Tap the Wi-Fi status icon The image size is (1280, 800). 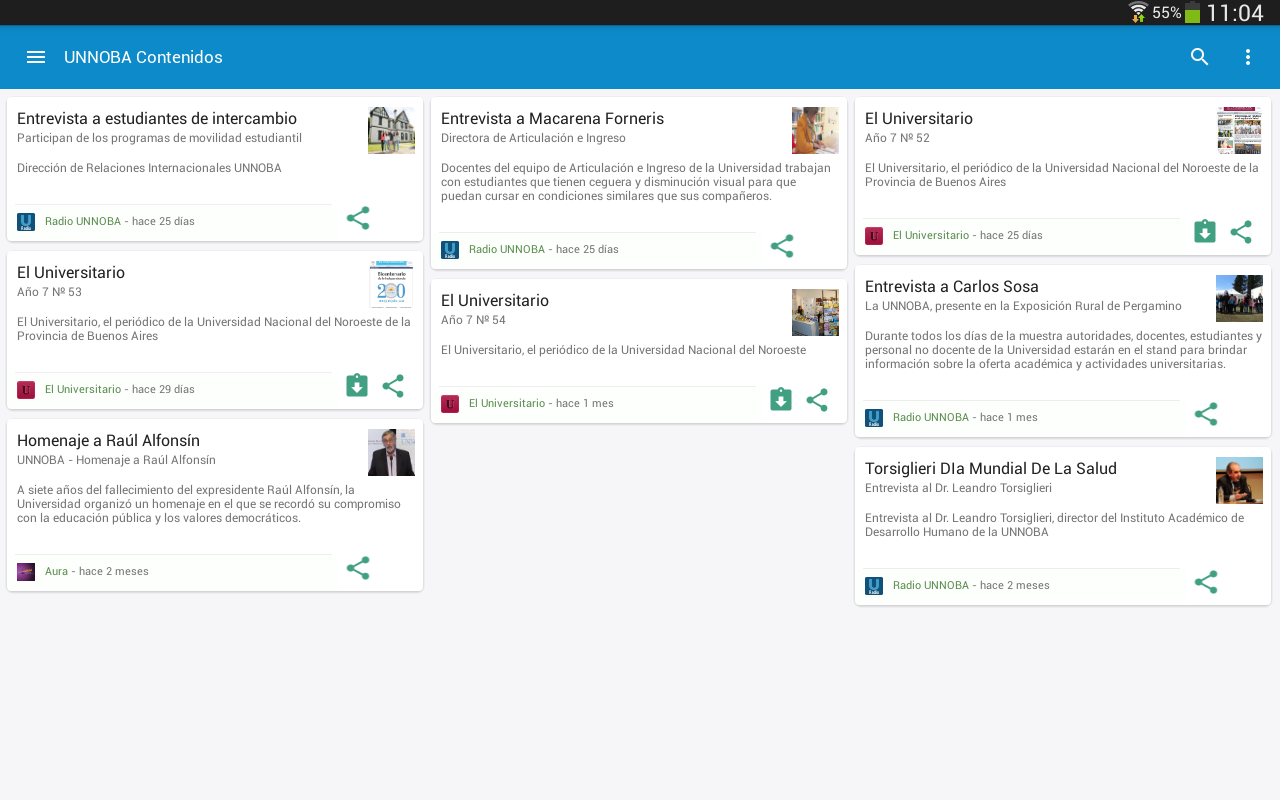point(1138,12)
